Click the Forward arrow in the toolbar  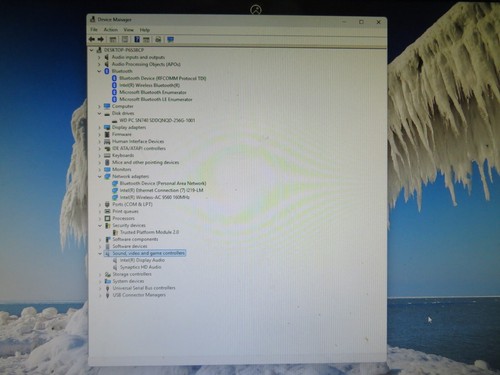pos(100,39)
